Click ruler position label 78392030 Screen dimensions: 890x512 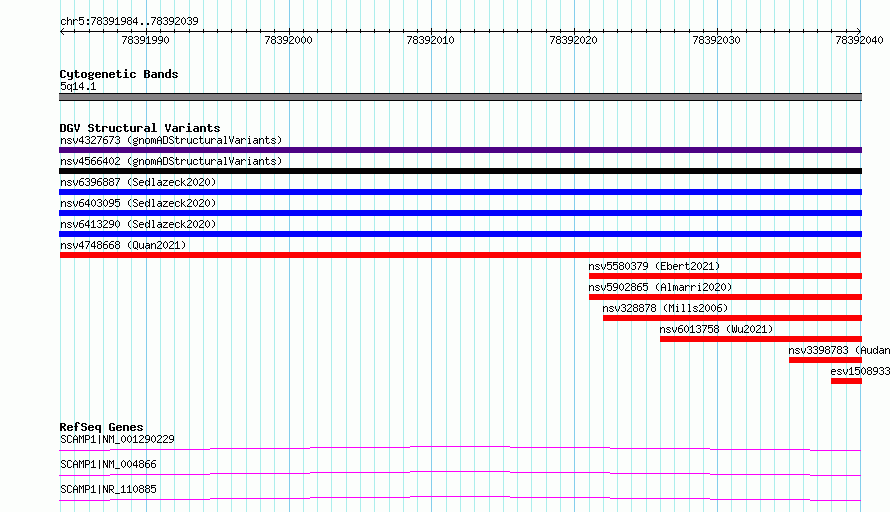pyautogui.click(x=716, y=40)
